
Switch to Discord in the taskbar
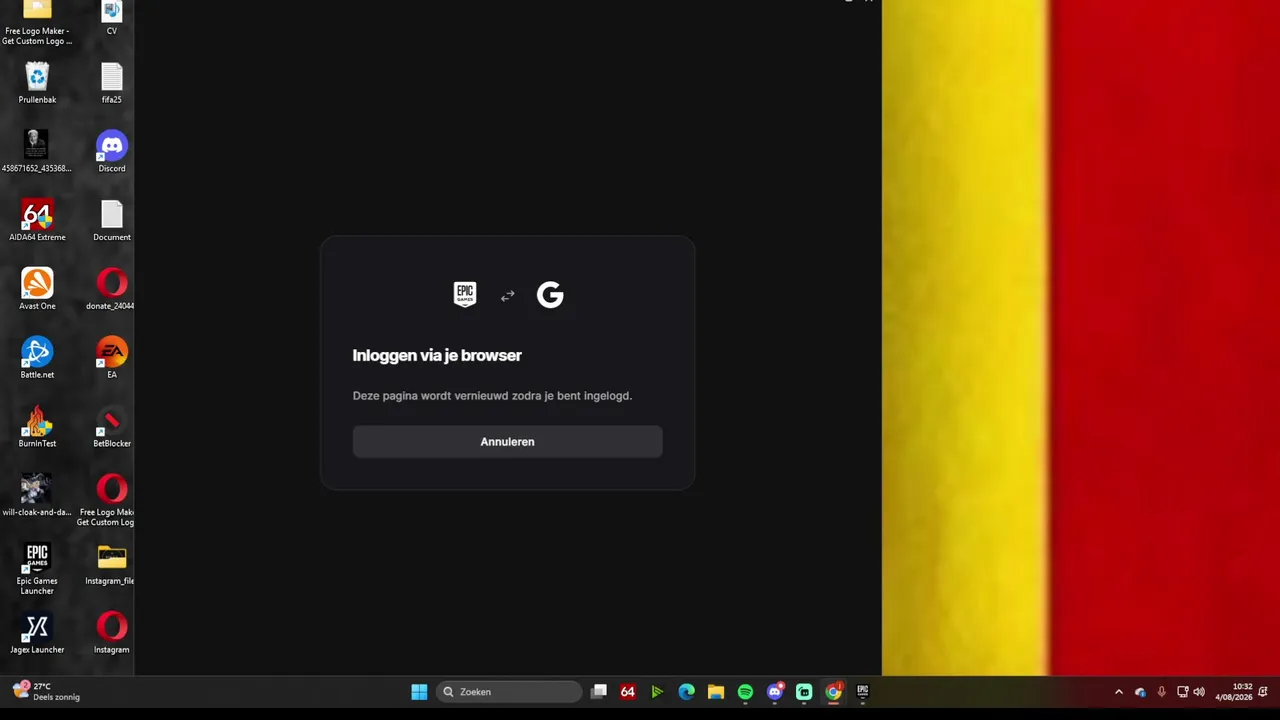click(x=775, y=692)
